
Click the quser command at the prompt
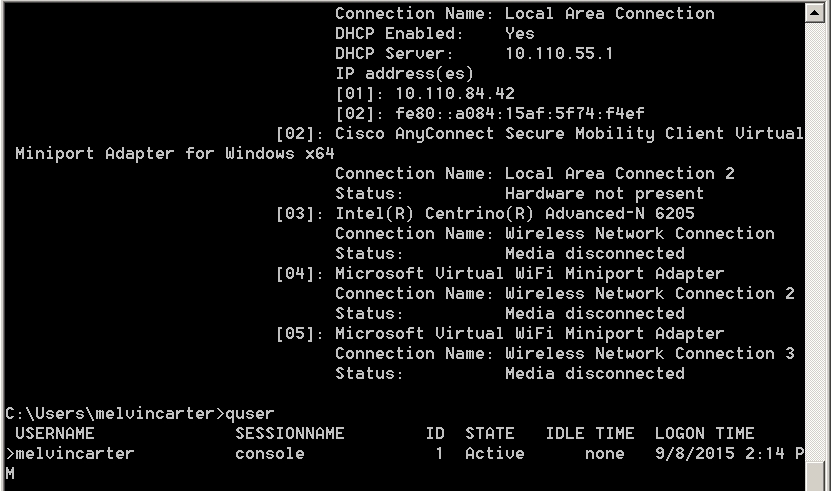click(x=250, y=414)
